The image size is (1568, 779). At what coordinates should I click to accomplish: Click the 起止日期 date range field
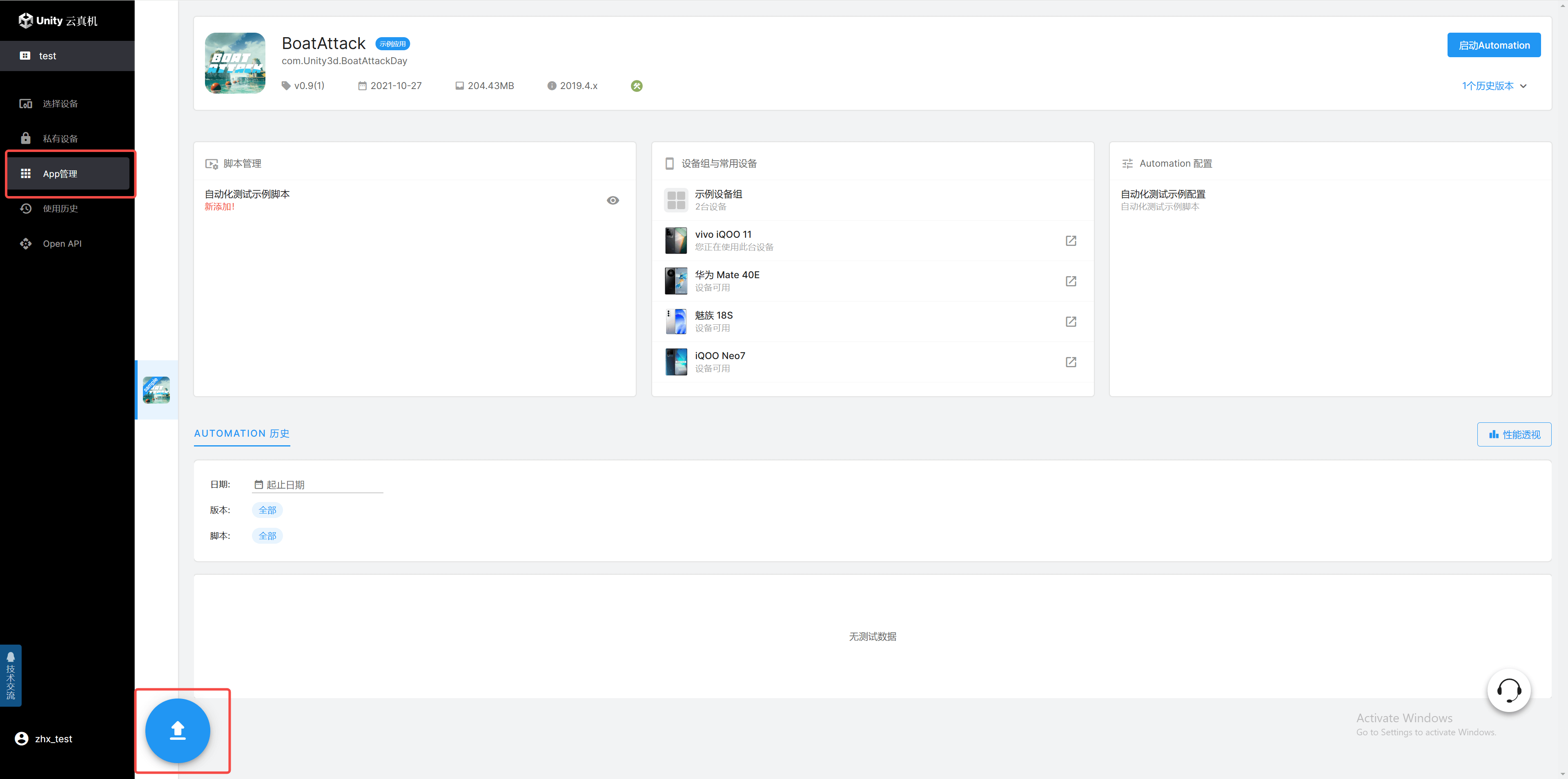(x=316, y=485)
